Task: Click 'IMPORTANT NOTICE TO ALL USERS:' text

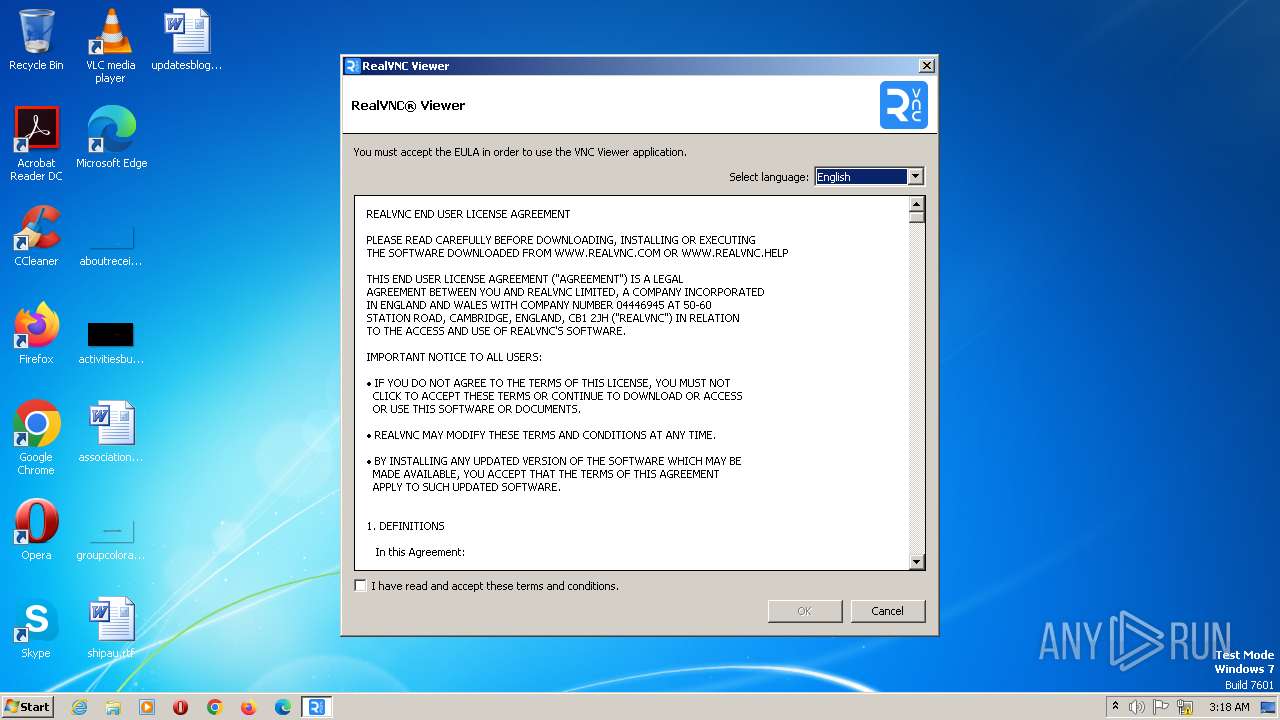Action: point(454,357)
